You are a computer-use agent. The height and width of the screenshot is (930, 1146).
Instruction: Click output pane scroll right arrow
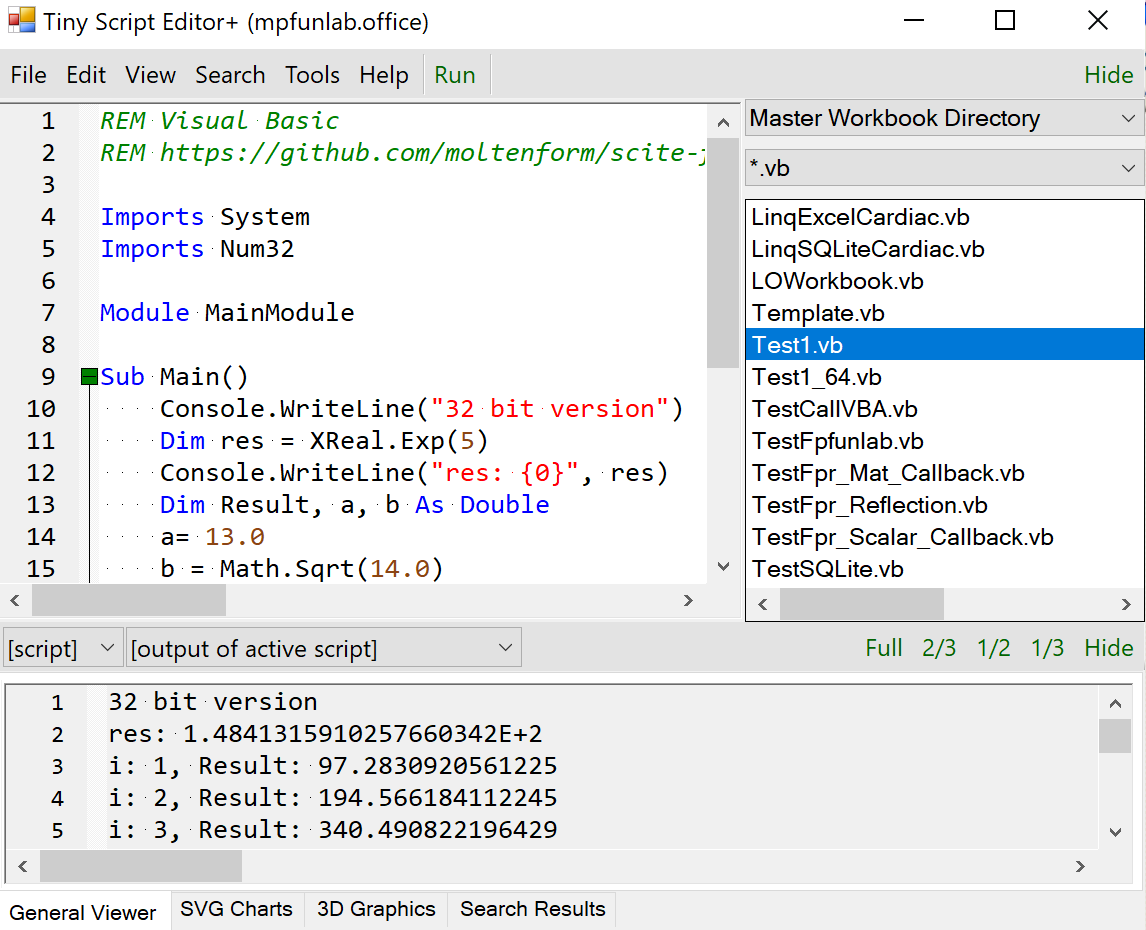pos(1080,866)
